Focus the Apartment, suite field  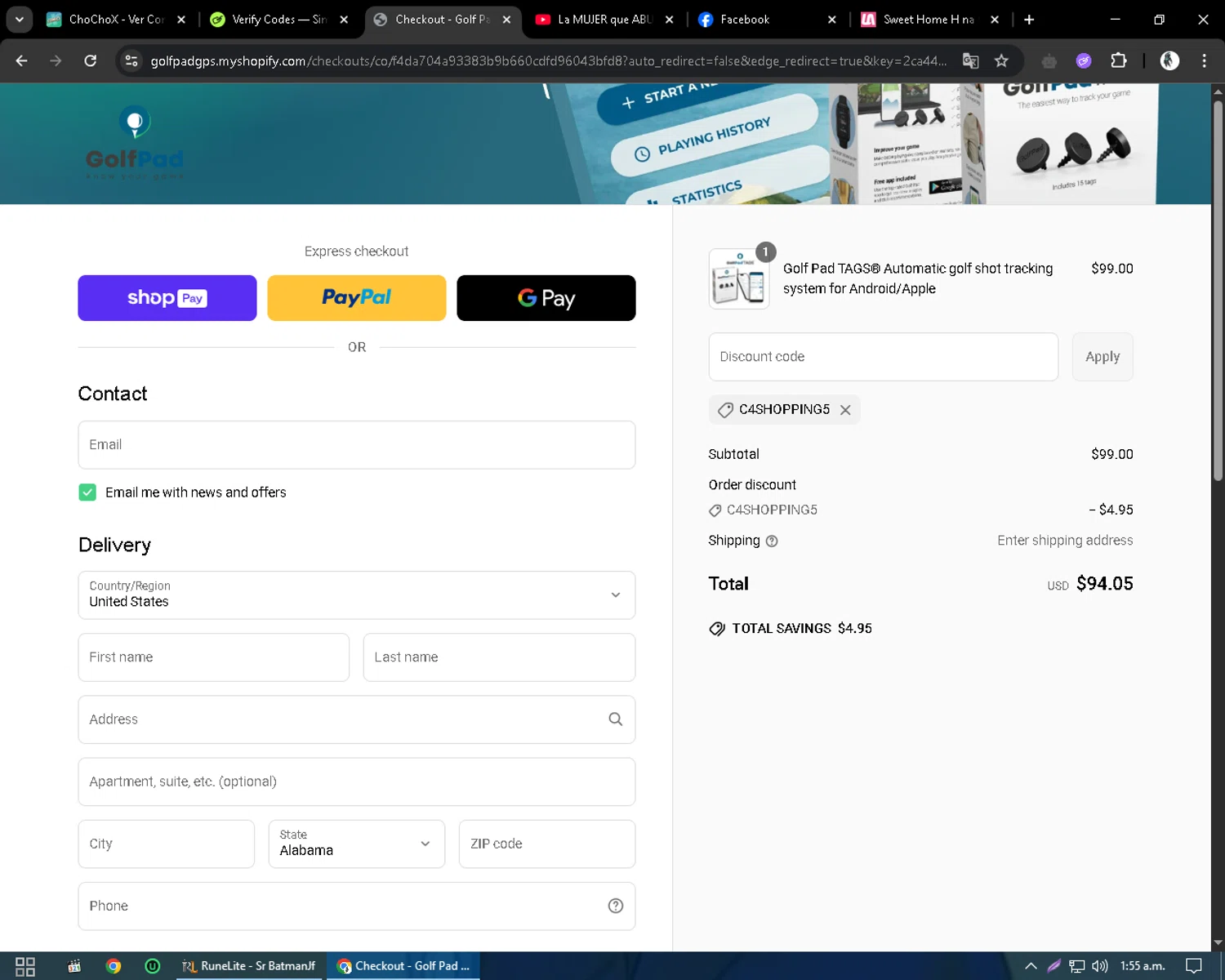pos(357,782)
